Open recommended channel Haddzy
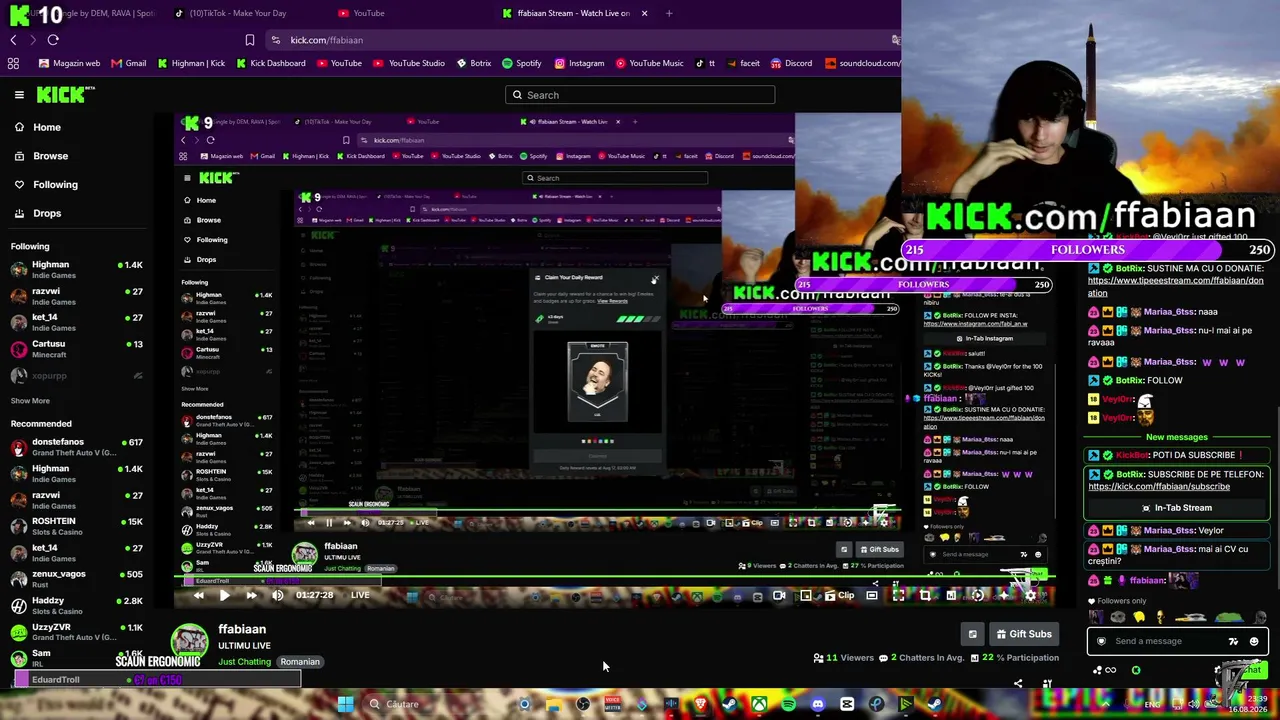 click(x=76, y=605)
